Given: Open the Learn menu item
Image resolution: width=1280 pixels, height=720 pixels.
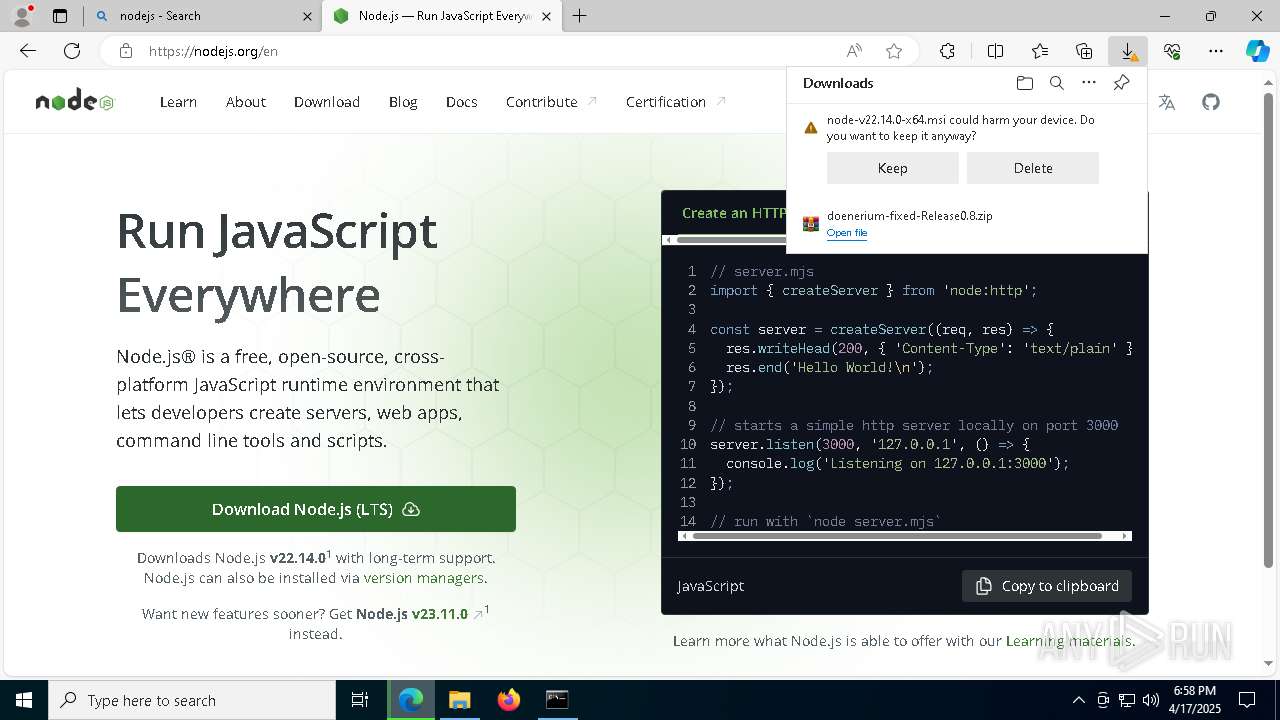Looking at the screenshot, I should [178, 102].
